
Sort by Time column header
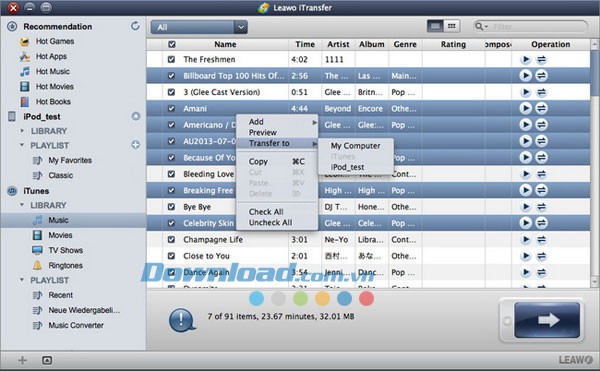[305, 44]
